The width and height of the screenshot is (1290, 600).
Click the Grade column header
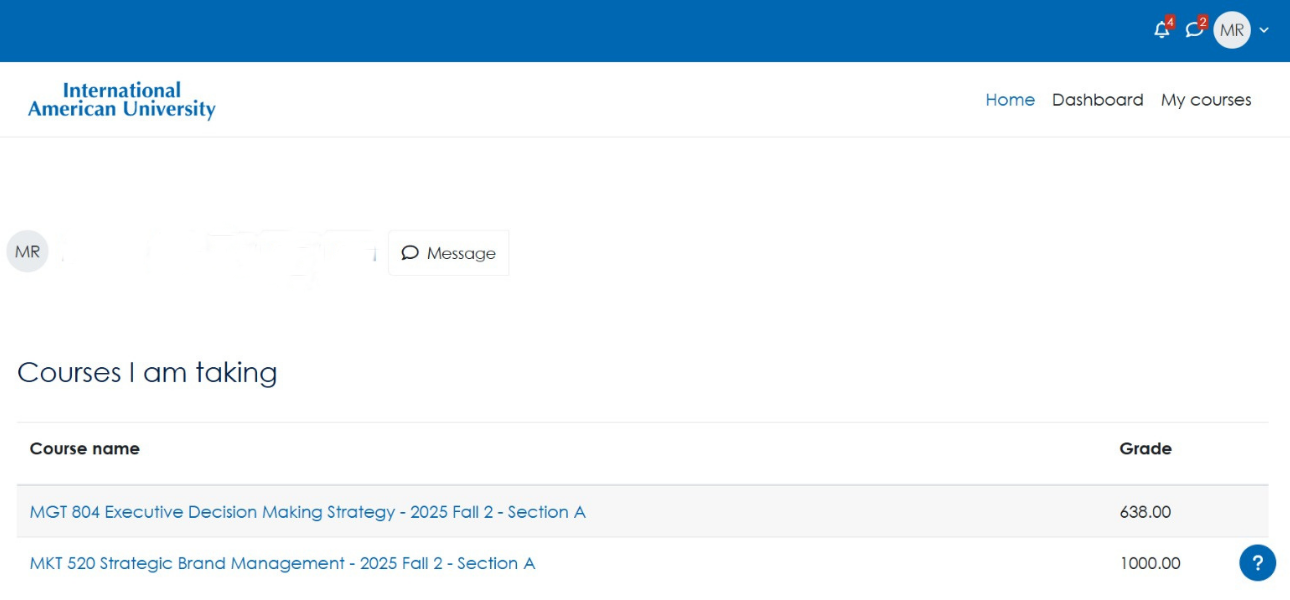click(x=1145, y=449)
